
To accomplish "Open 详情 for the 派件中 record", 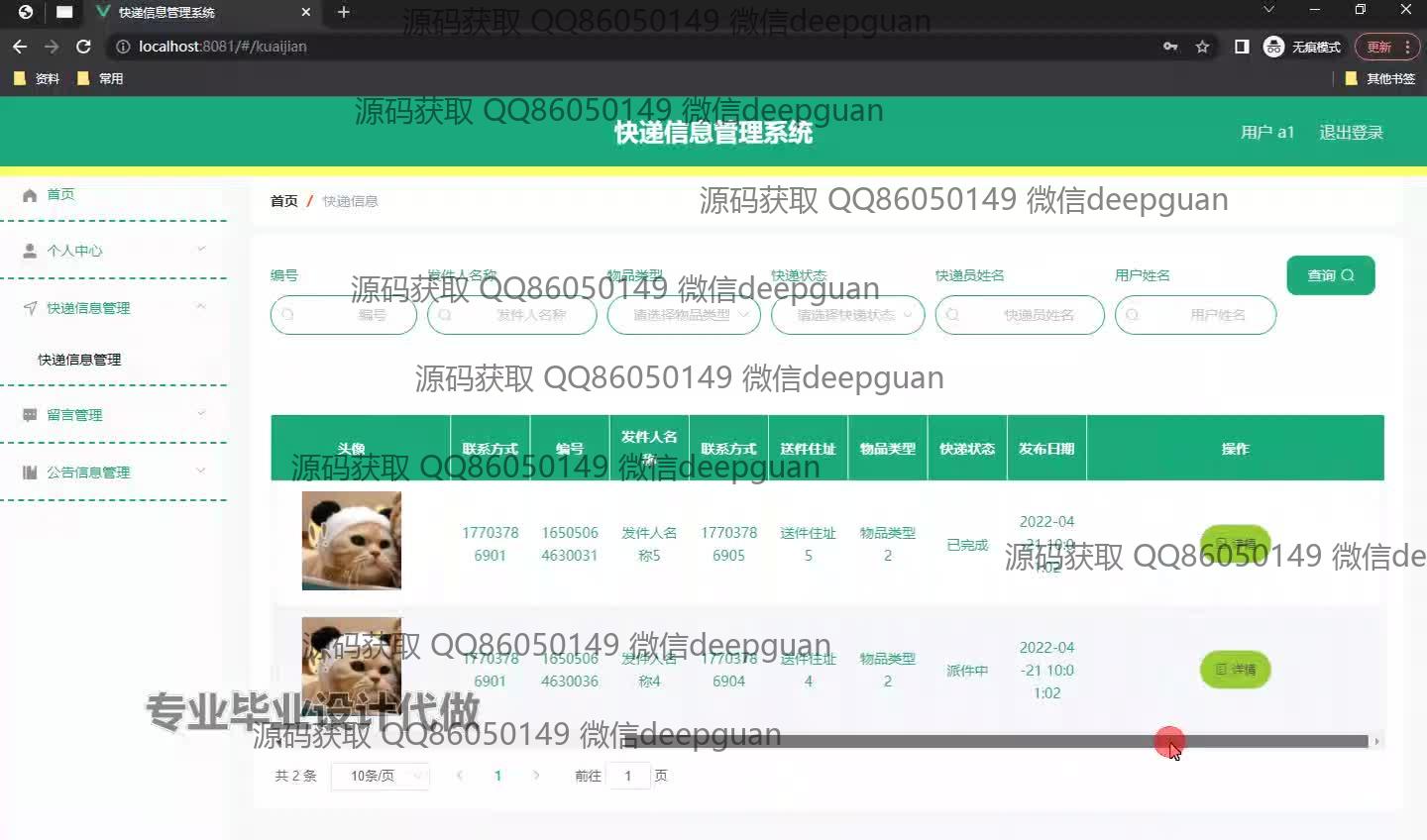I will (1235, 670).
